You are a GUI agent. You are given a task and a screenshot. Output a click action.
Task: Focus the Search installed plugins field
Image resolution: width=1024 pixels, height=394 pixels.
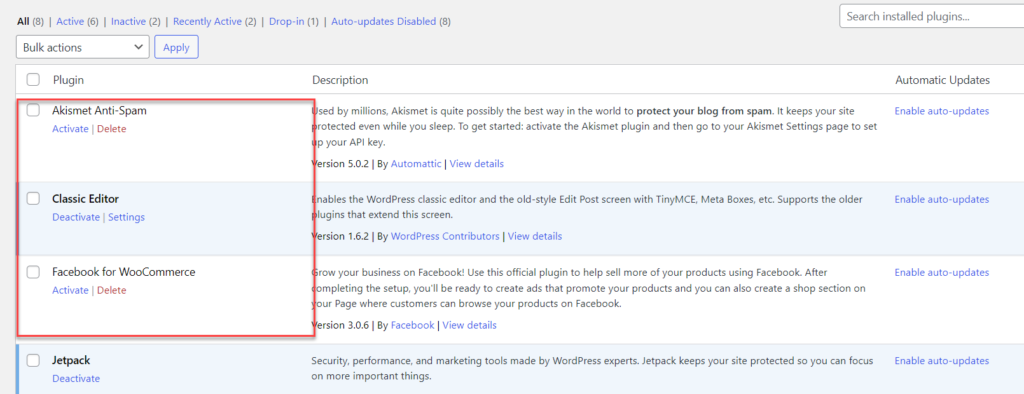point(931,17)
